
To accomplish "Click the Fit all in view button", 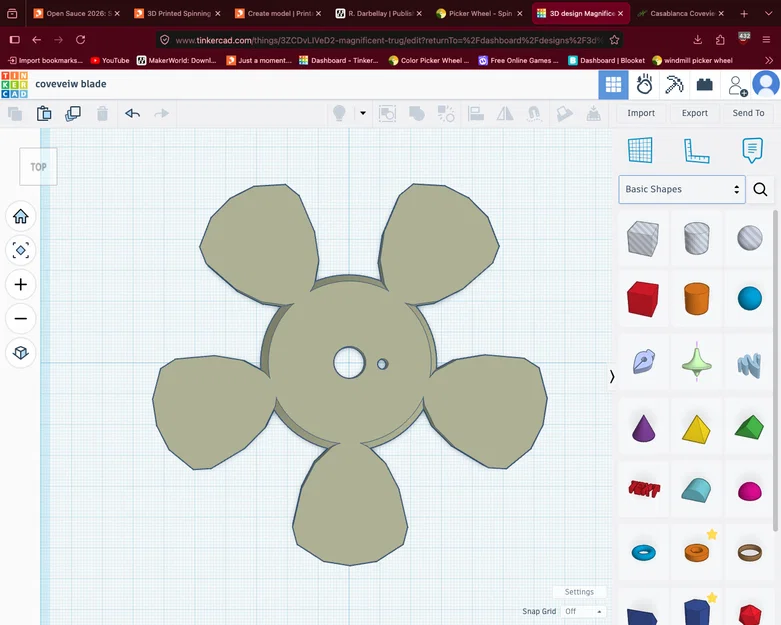I will tap(20, 250).
